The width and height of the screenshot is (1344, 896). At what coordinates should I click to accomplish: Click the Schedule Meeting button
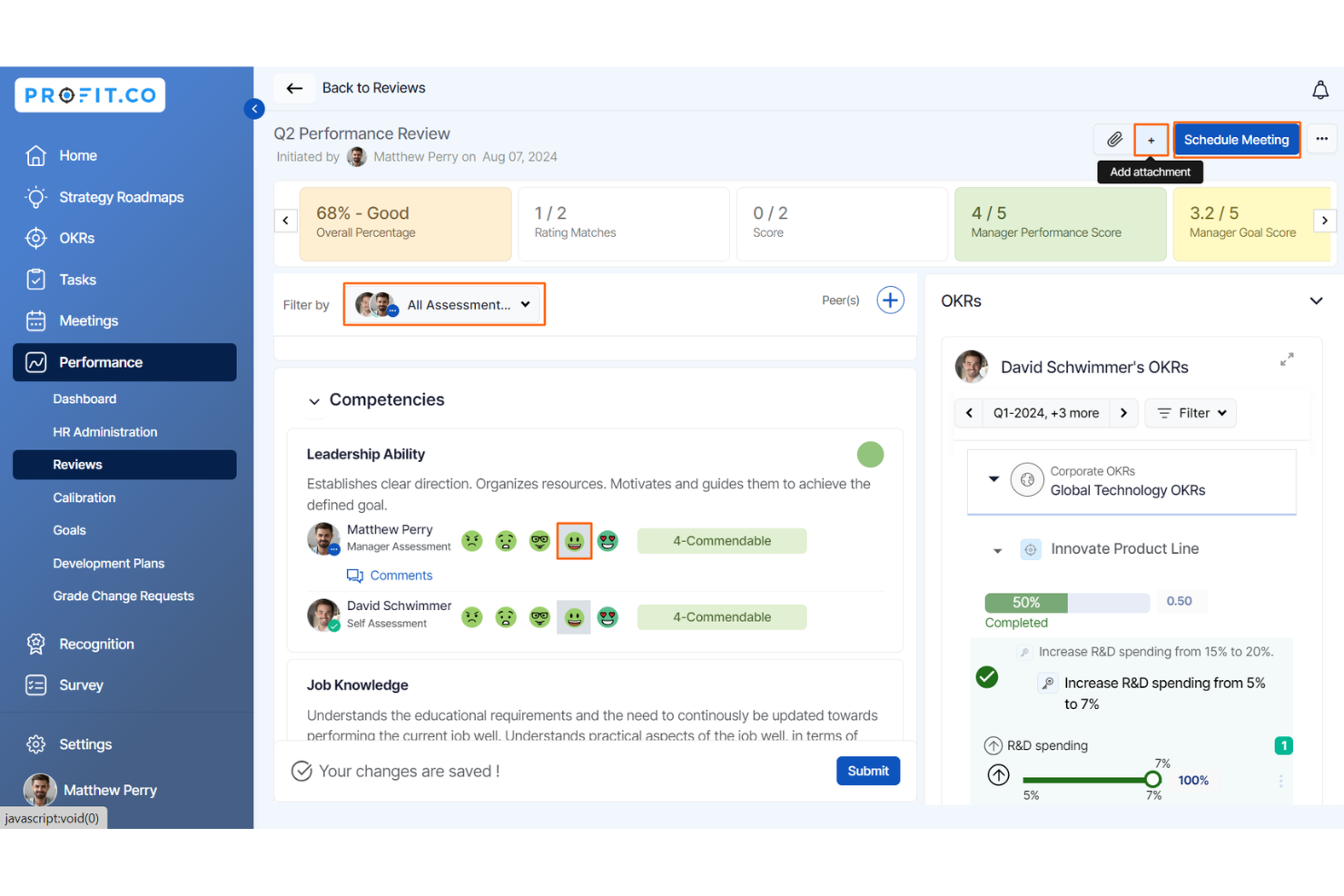[1237, 140]
